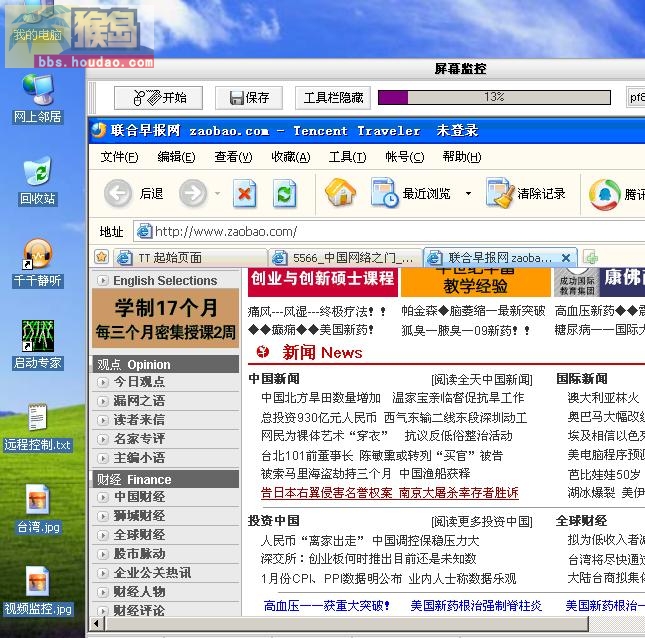The width and height of the screenshot is (645, 638).
Task: Click the red 新闻 News section icon
Action: (x=263, y=352)
